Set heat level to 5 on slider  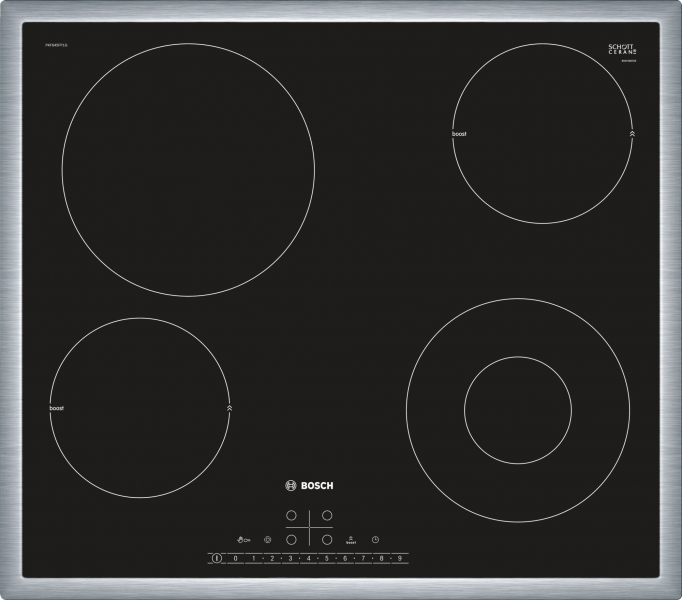tap(326, 558)
